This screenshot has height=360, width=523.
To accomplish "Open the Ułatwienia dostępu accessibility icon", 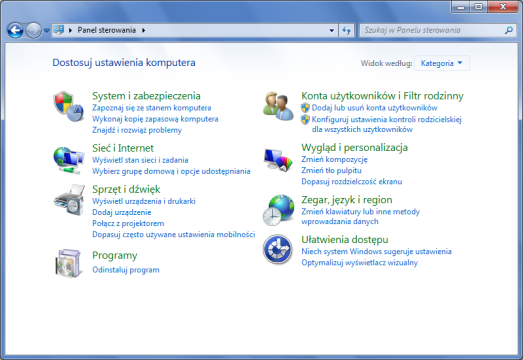I will click(278, 250).
